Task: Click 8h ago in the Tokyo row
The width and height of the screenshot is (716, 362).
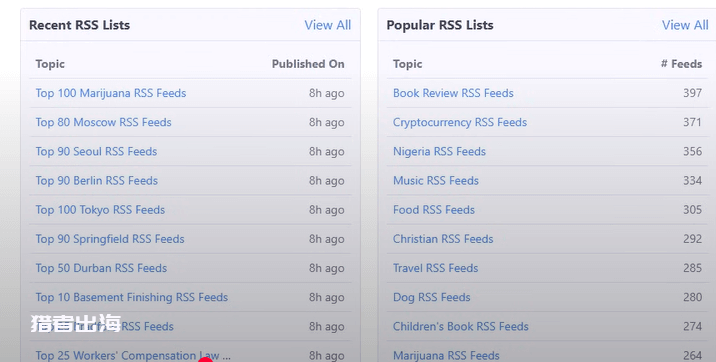Action: click(x=326, y=210)
